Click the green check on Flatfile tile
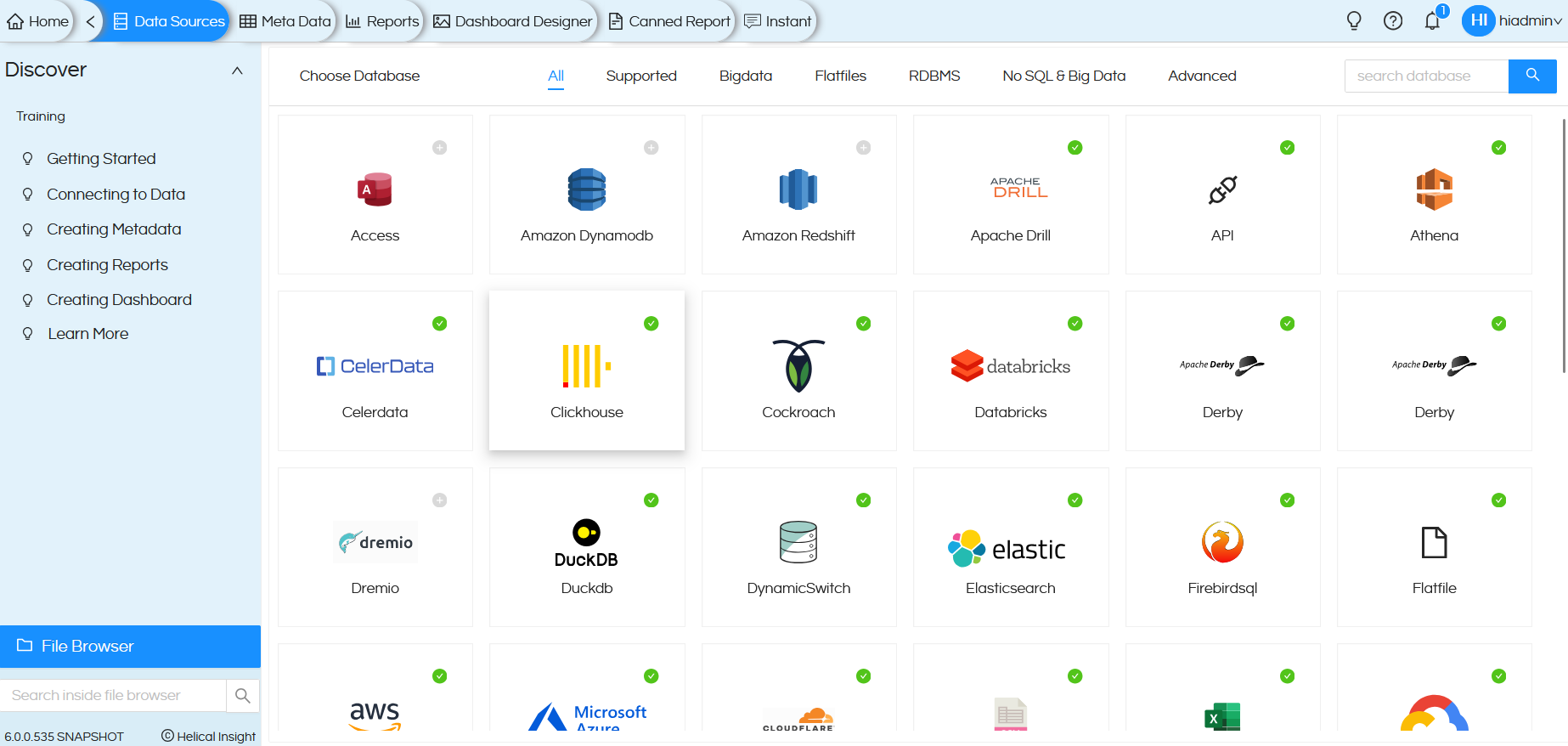Screen dimensions: 1568x746 1499,500
